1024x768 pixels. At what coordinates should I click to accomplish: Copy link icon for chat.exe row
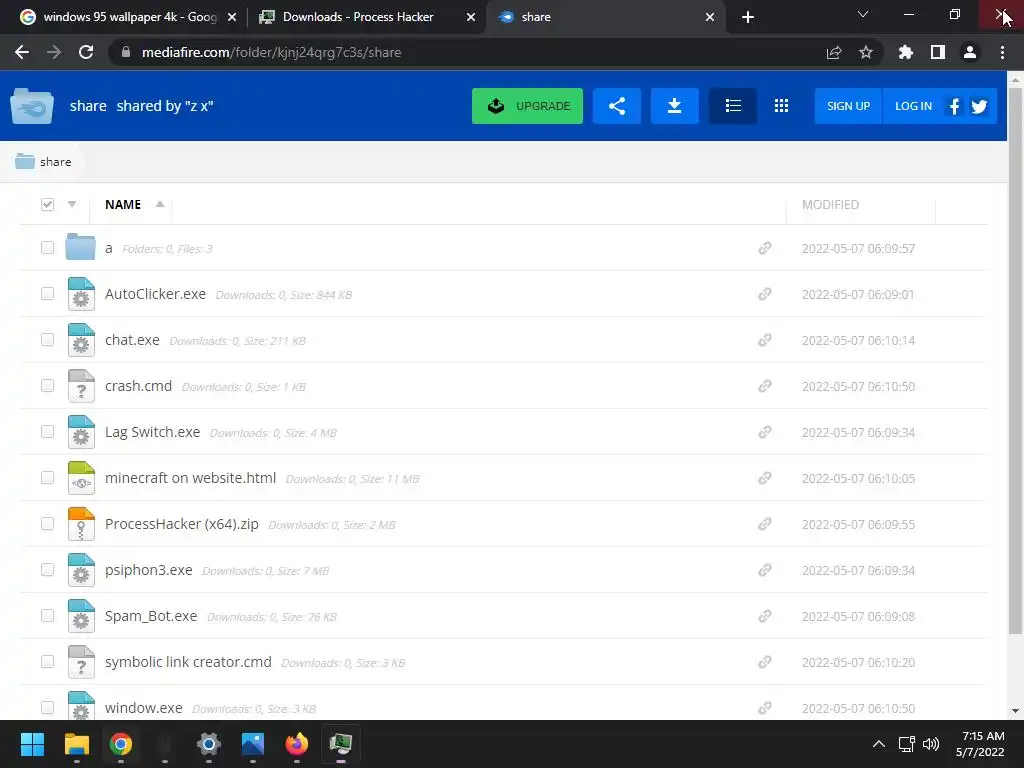pos(765,340)
